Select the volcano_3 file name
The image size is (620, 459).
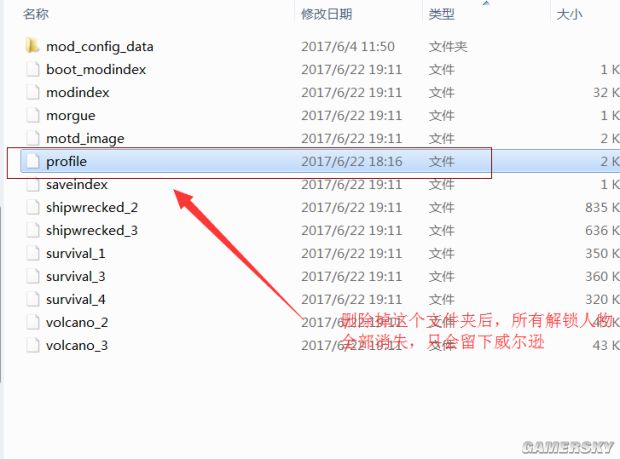point(77,345)
